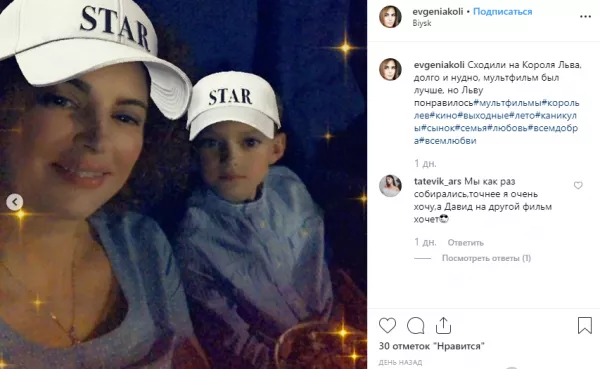The width and height of the screenshot is (600, 369).
Task: Open evgeniakoli avatar beside the caption
Action: pos(390,69)
